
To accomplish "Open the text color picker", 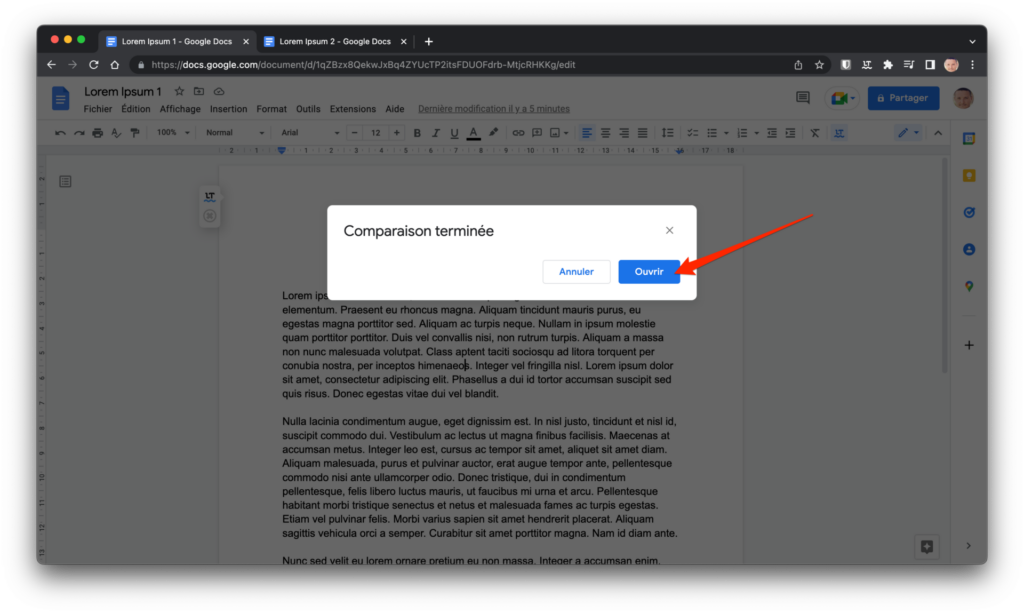I will [473, 133].
